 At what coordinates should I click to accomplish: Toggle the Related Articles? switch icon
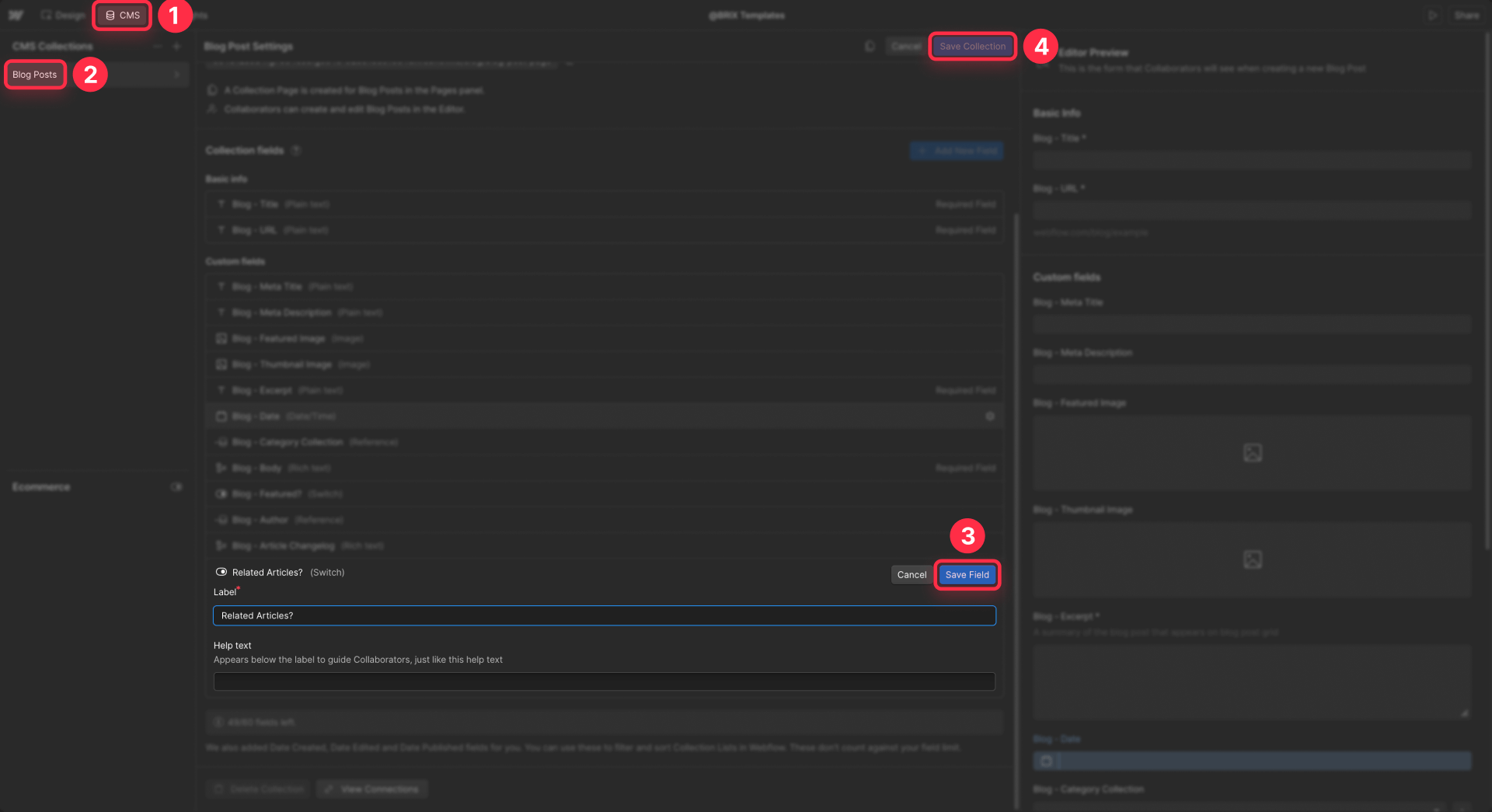coord(221,572)
